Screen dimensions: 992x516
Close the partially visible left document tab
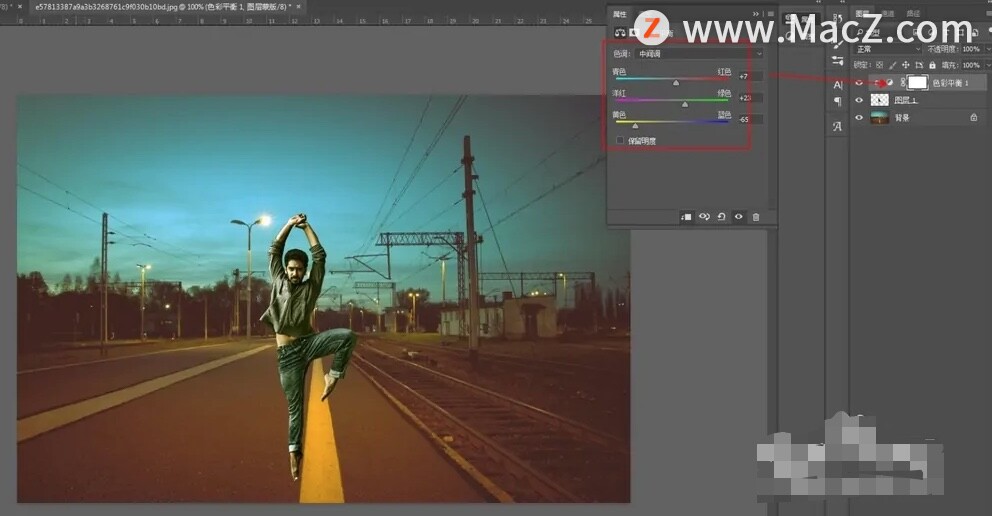click(20, 6)
